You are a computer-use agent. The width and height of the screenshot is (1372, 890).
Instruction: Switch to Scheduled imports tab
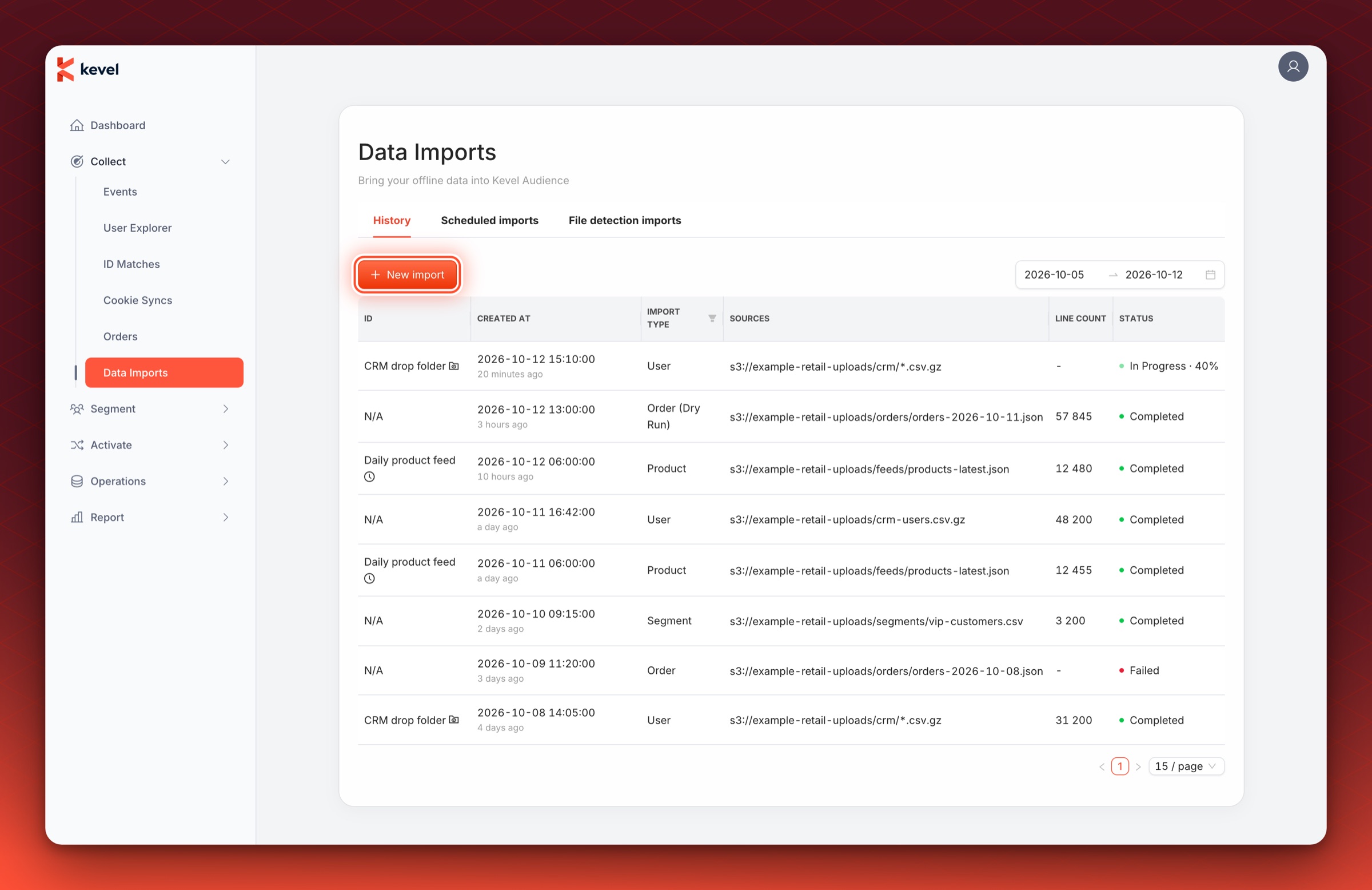(489, 220)
